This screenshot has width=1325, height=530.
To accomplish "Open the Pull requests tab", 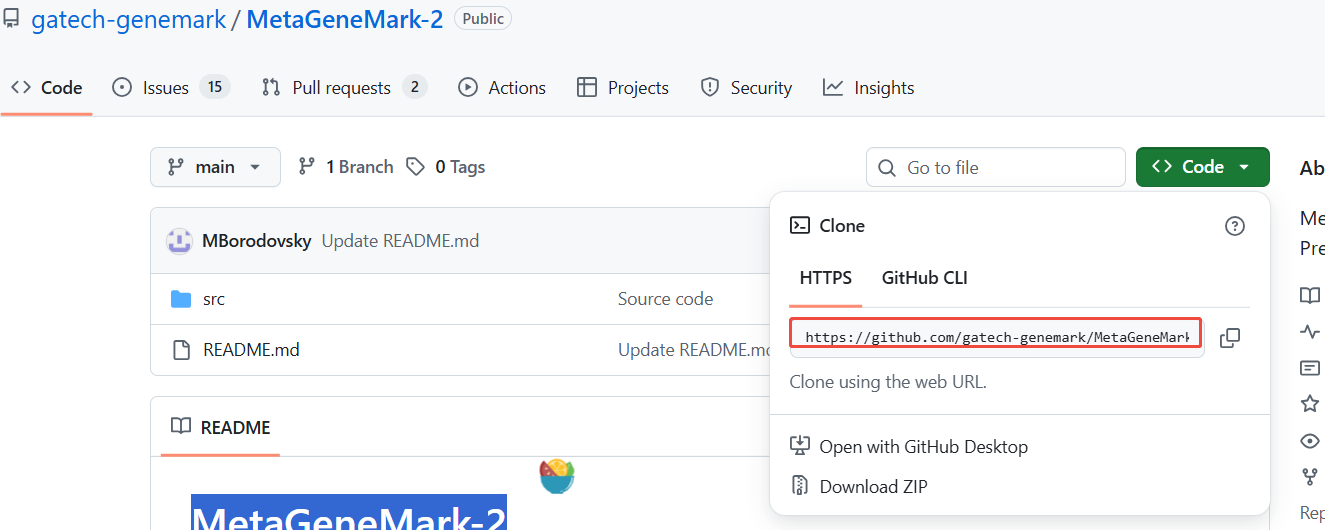I will point(344,88).
